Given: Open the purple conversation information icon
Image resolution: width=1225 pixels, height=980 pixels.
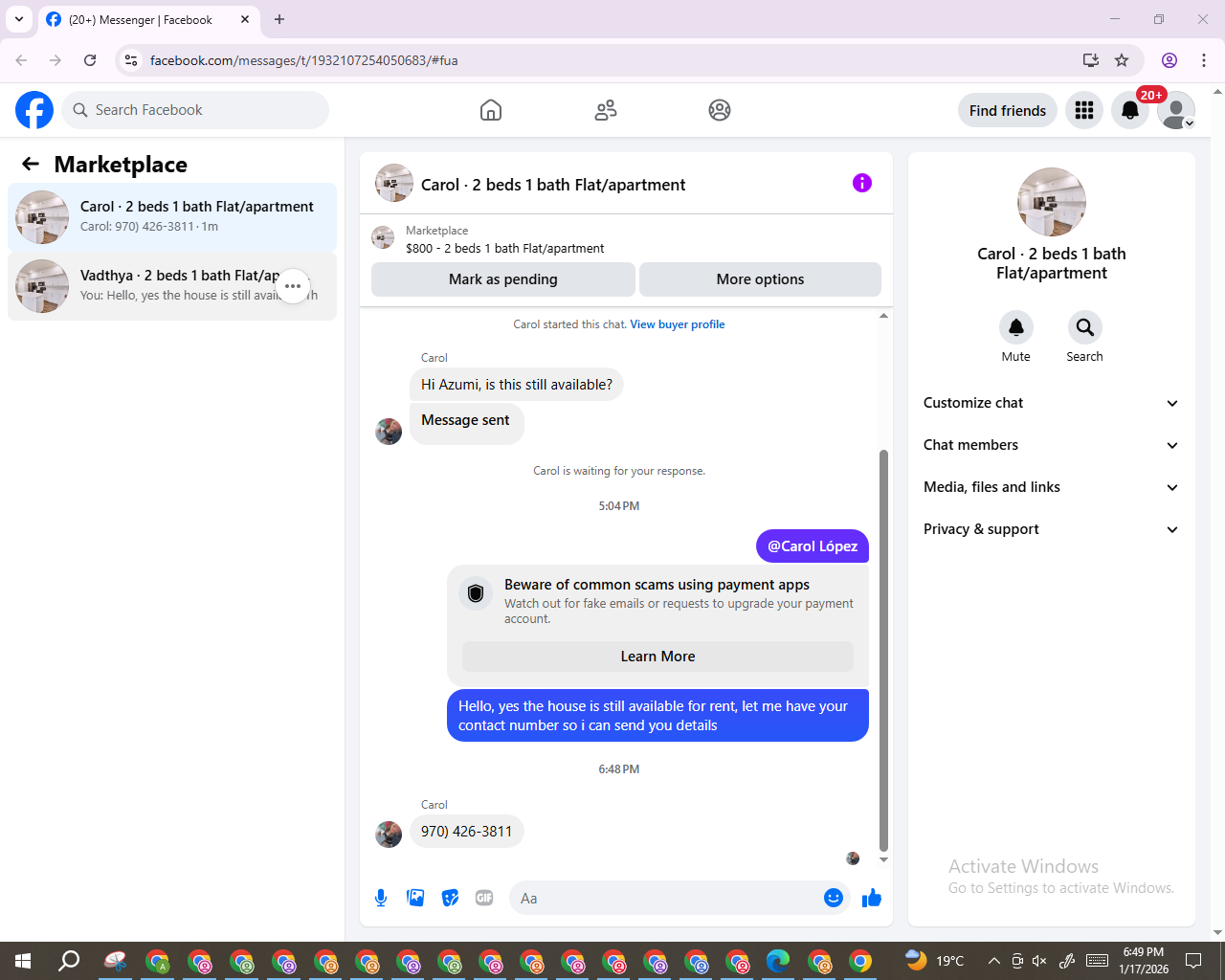Looking at the screenshot, I should pyautogui.click(x=862, y=183).
